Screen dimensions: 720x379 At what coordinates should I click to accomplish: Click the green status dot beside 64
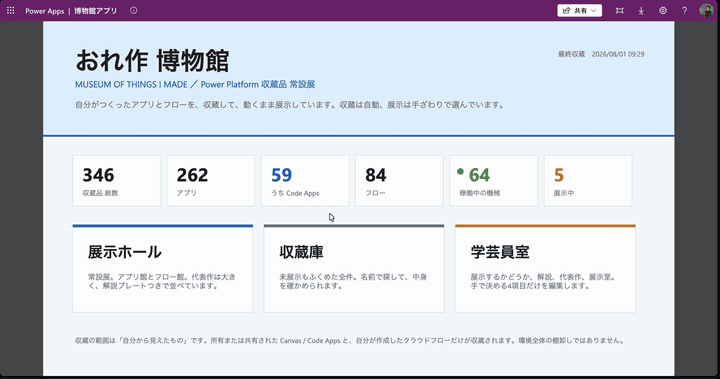pyautogui.click(x=461, y=171)
